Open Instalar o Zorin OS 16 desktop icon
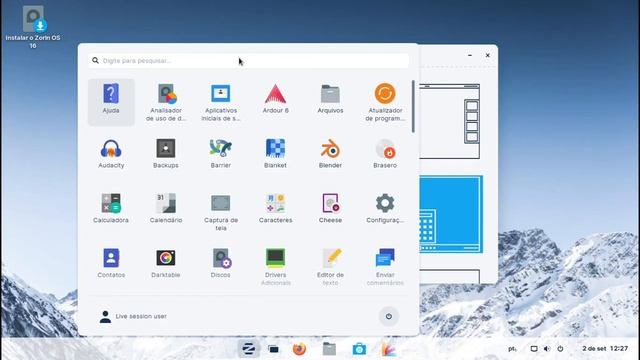Screen dimensions: 640x360 (33, 27)
